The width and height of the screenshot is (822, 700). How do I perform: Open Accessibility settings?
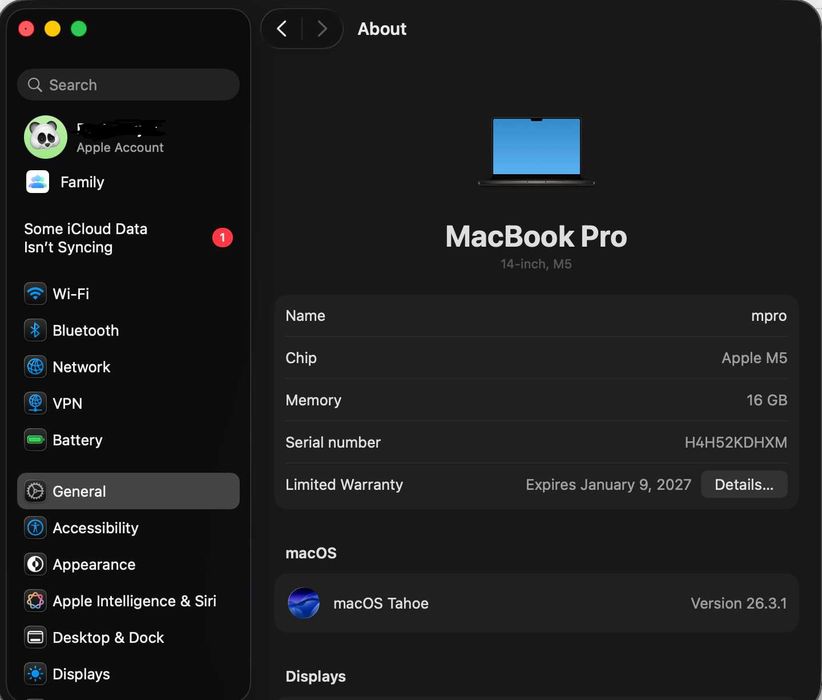tap(128, 527)
